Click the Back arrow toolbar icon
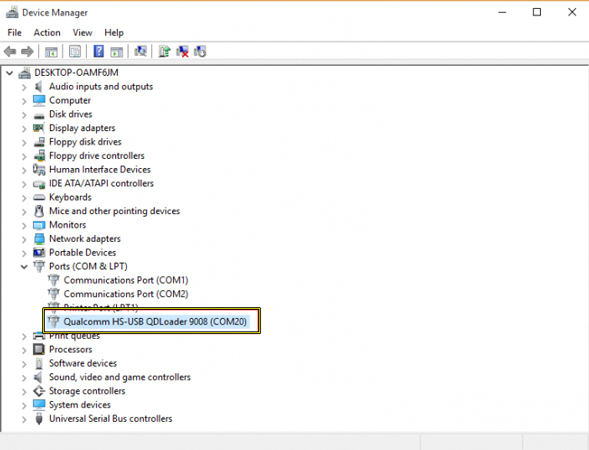589x450 pixels. coord(10,51)
